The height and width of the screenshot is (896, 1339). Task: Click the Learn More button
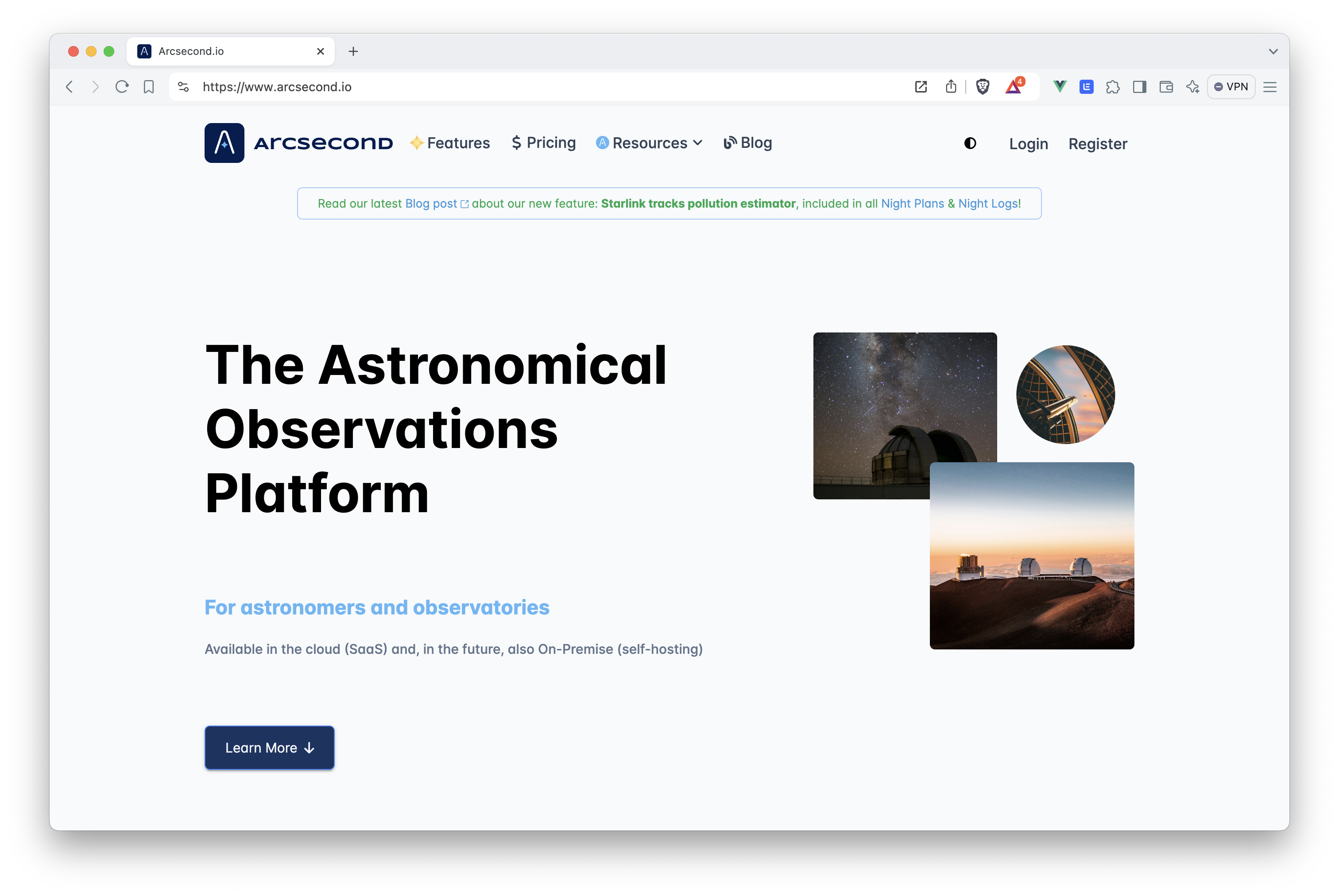point(269,747)
